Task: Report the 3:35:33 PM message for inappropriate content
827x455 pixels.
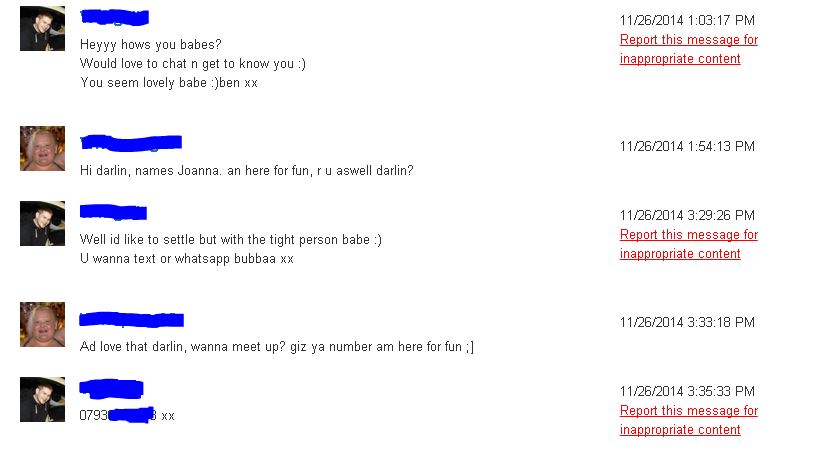Action: click(x=688, y=420)
